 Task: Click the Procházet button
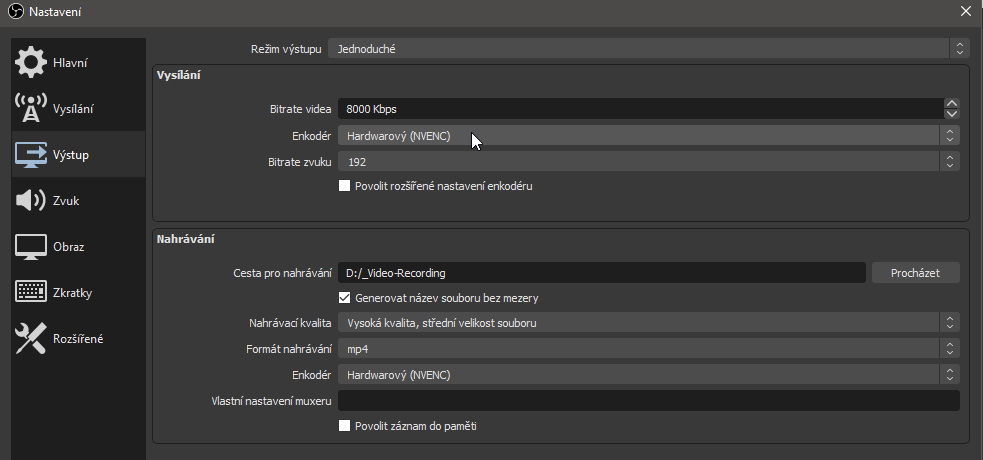pyautogui.click(x=915, y=272)
